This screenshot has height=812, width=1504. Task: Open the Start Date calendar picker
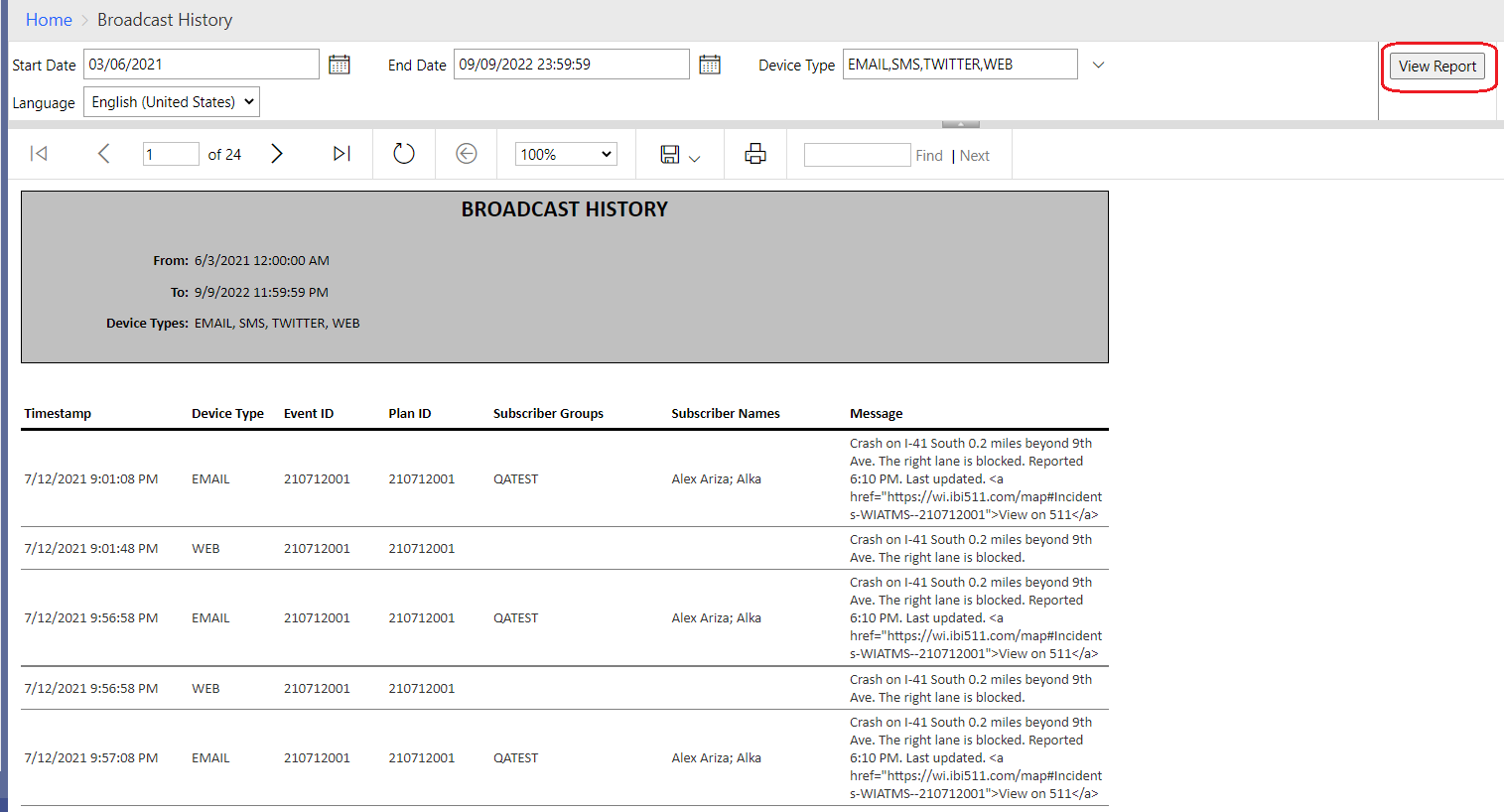[340, 65]
